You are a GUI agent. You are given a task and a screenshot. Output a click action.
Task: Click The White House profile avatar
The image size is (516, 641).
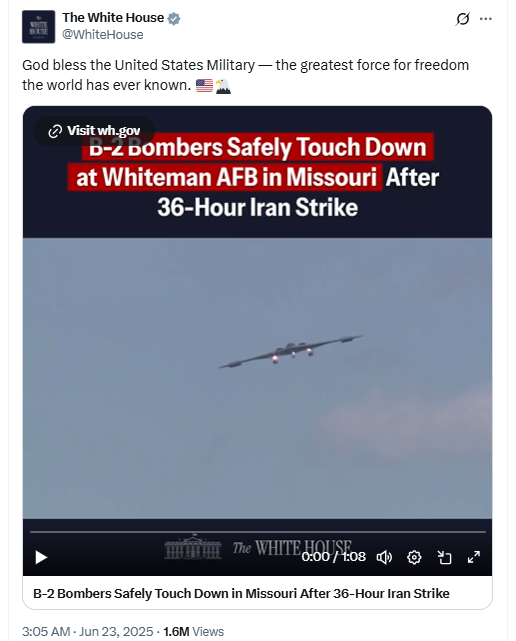coord(38,27)
